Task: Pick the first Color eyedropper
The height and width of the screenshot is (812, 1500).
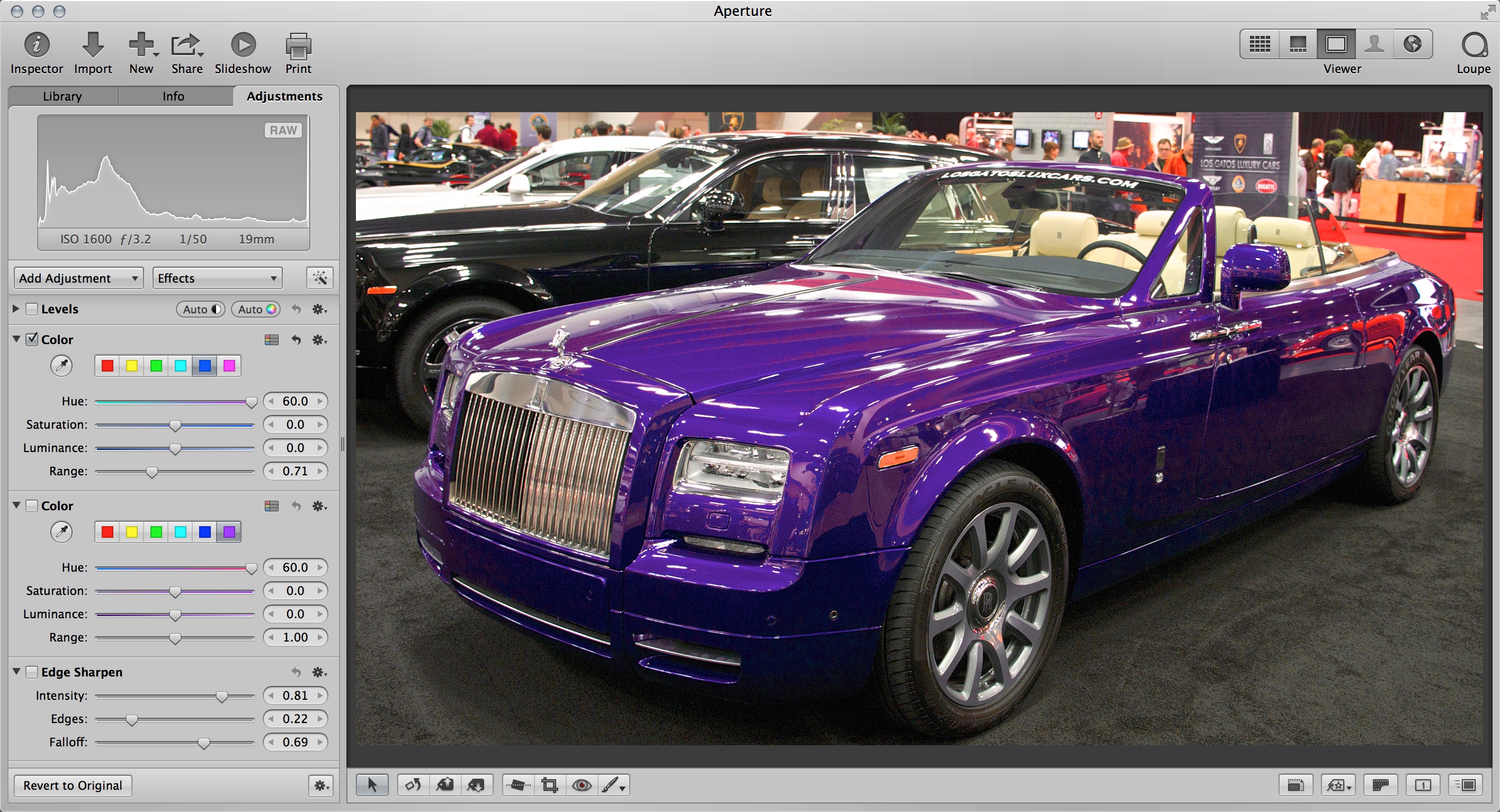Action: coord(61,366)
